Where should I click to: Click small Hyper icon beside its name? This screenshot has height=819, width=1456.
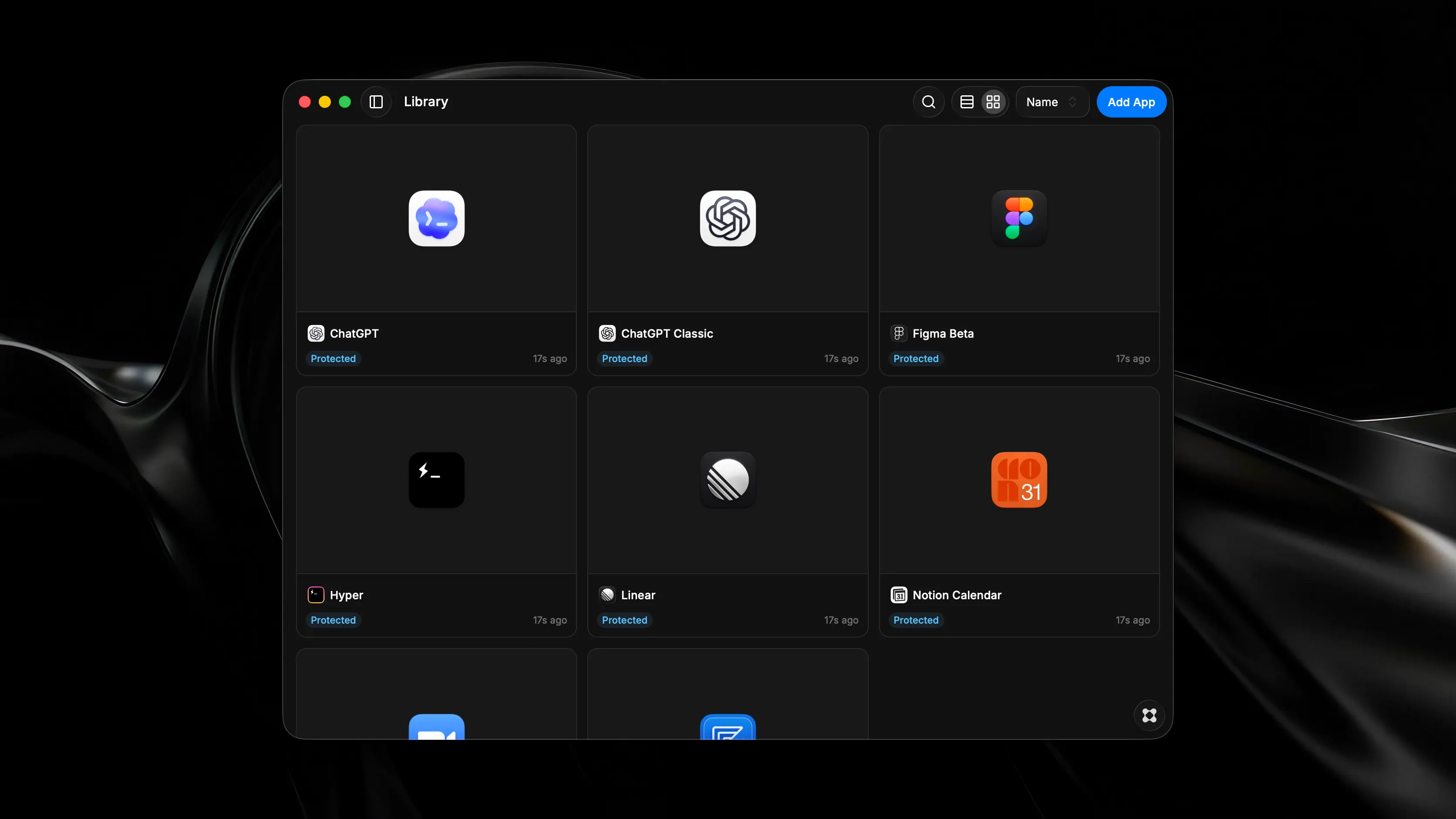coord(316,595)
